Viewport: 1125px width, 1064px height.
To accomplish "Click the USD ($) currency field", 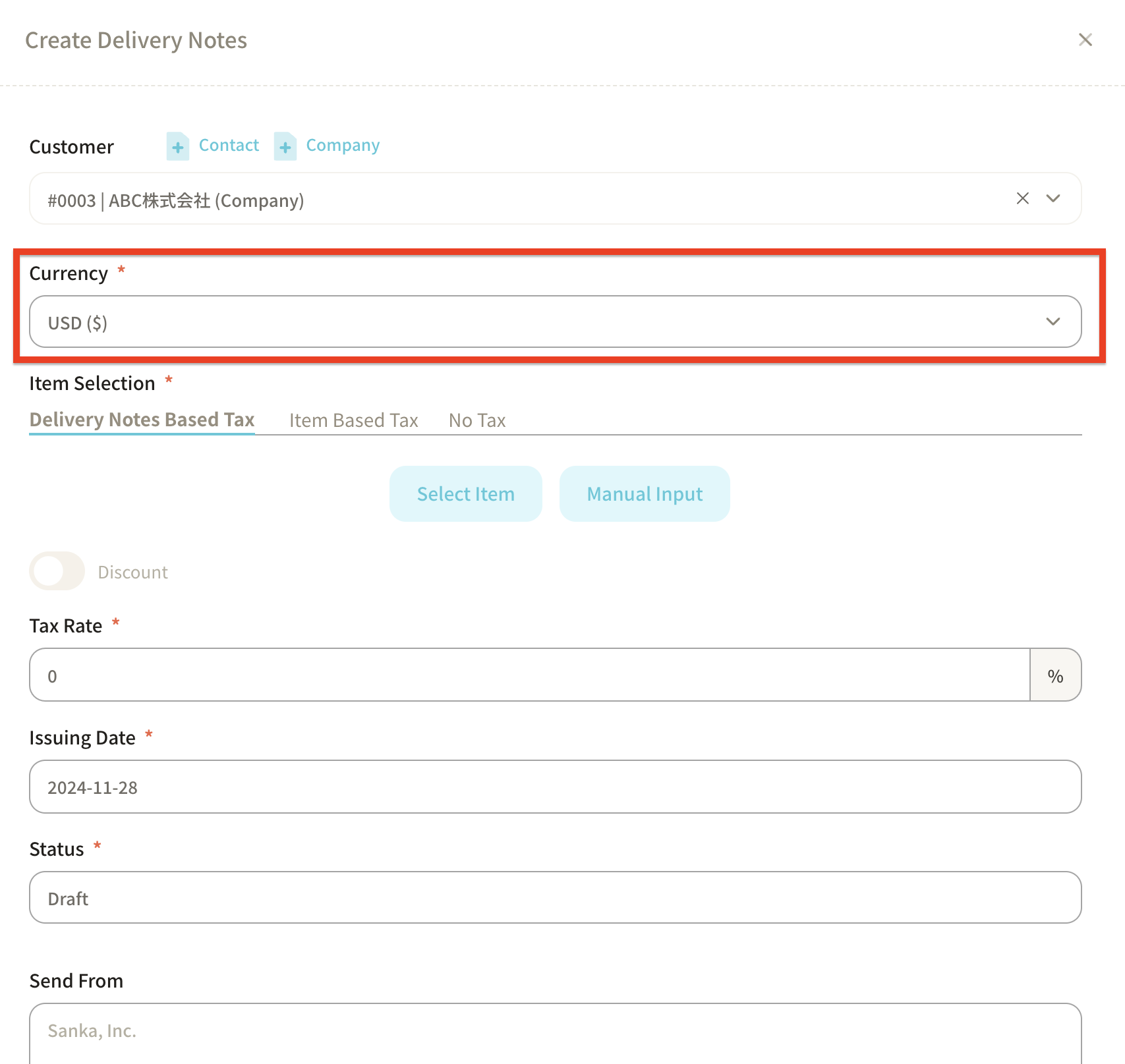I will (527, 322).
